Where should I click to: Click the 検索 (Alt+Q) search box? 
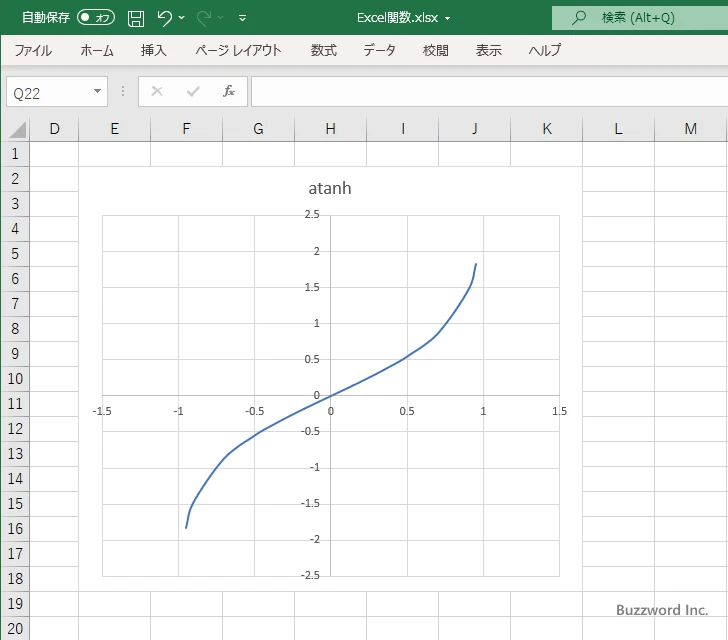click(640, 18)
